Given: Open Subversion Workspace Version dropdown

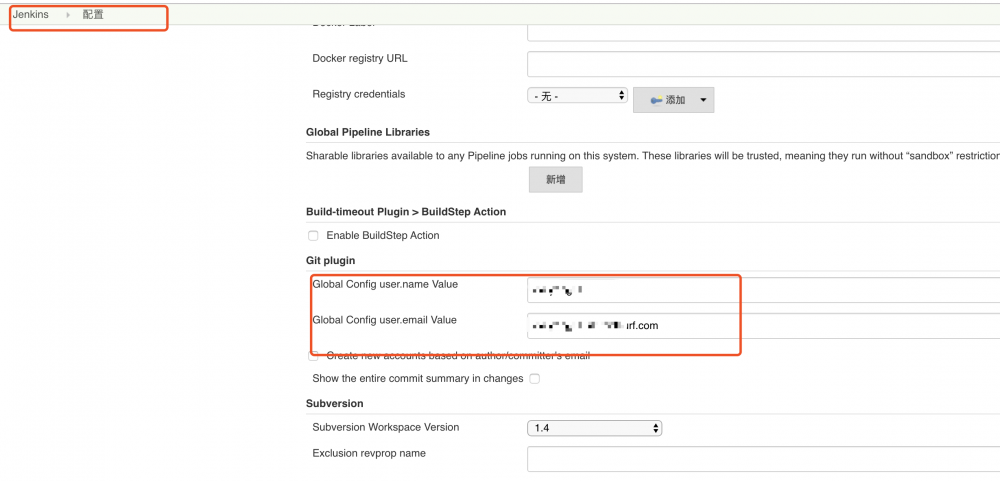Looking at the screenshot, I should coord(594,428).
